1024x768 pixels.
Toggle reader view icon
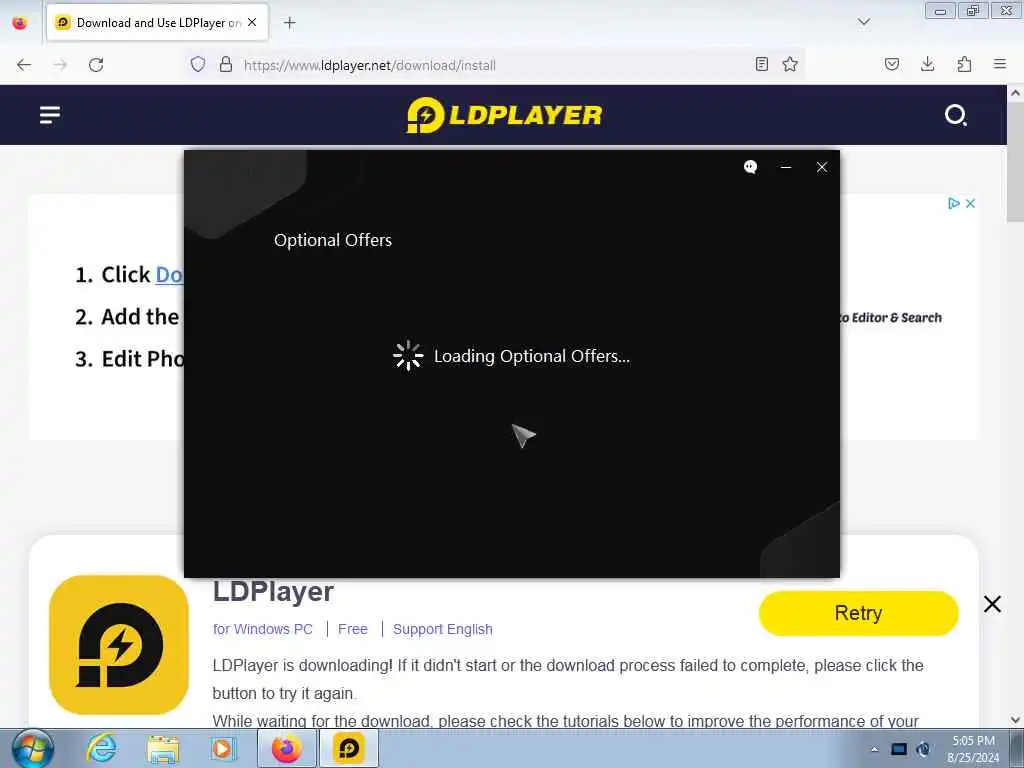click(x=761, y=64)
